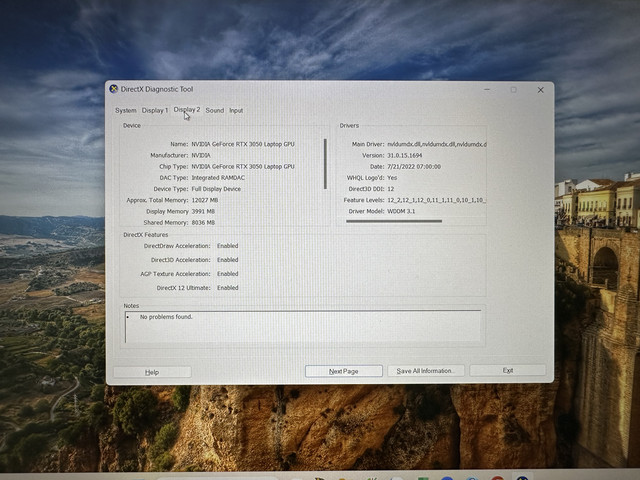Open the Display 1 tab
This screenshot has width=640, height=480.
(x=155, y=111)
